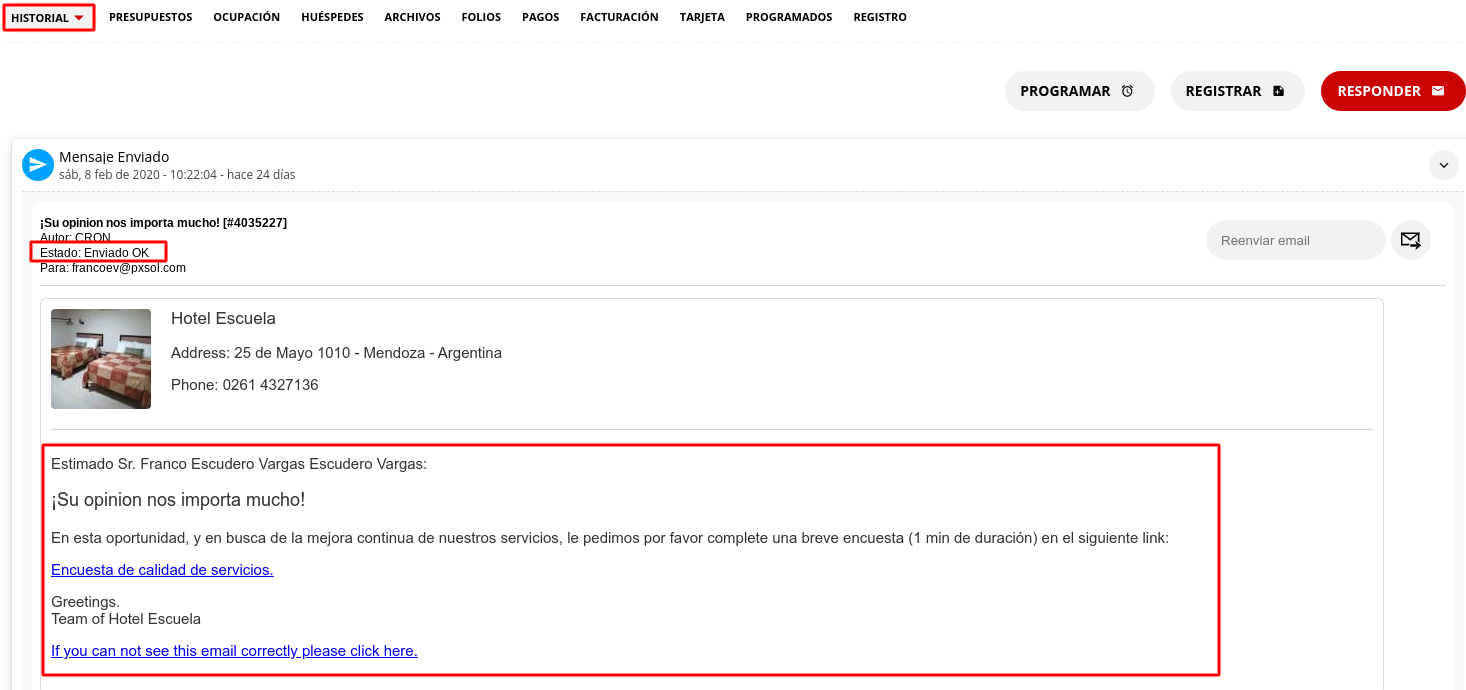Open the Registro tab
This screenshot has width=1466, height=690.
pos(880,18)
